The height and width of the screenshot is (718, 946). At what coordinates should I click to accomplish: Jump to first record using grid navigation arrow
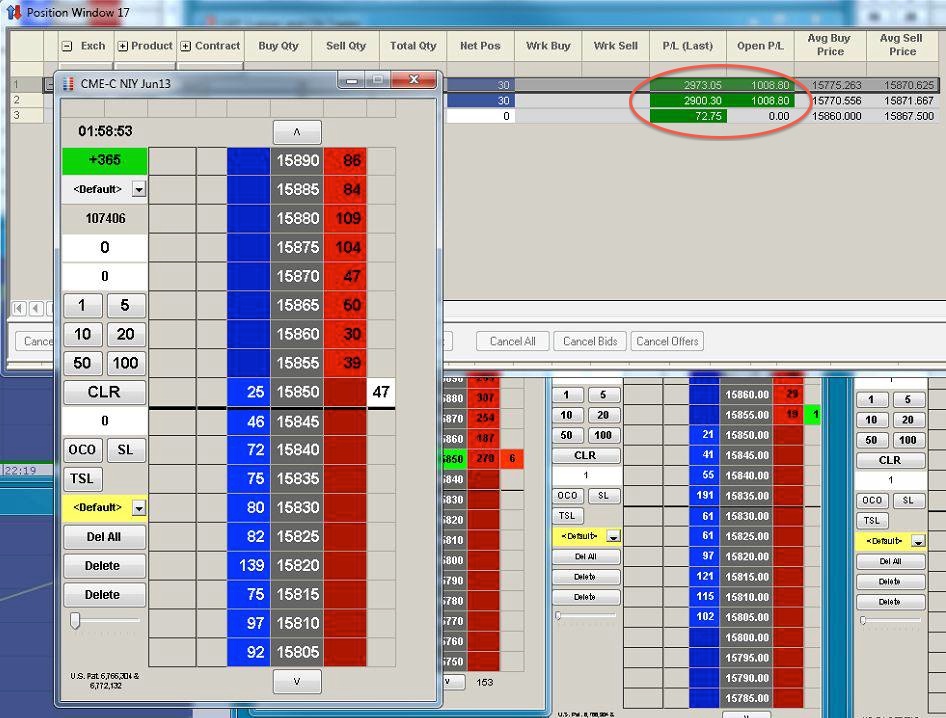(x=19, y=308)
